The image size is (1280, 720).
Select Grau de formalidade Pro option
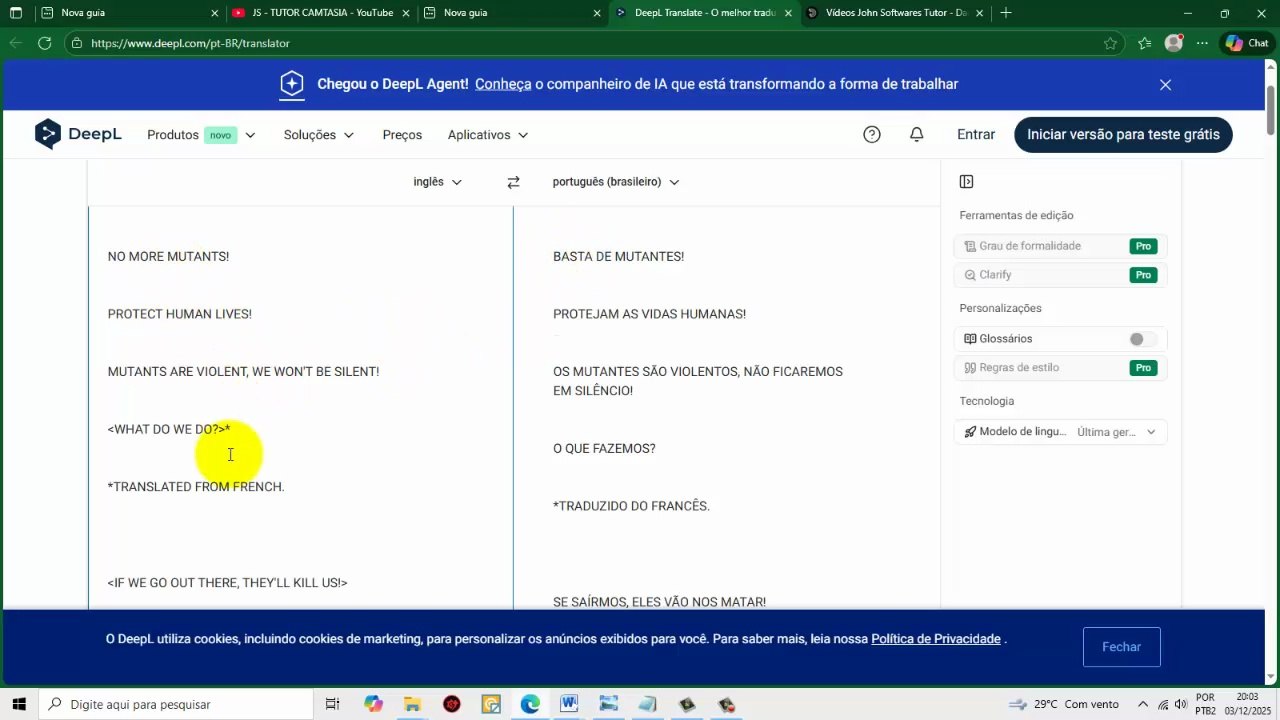click(1060, 246)
